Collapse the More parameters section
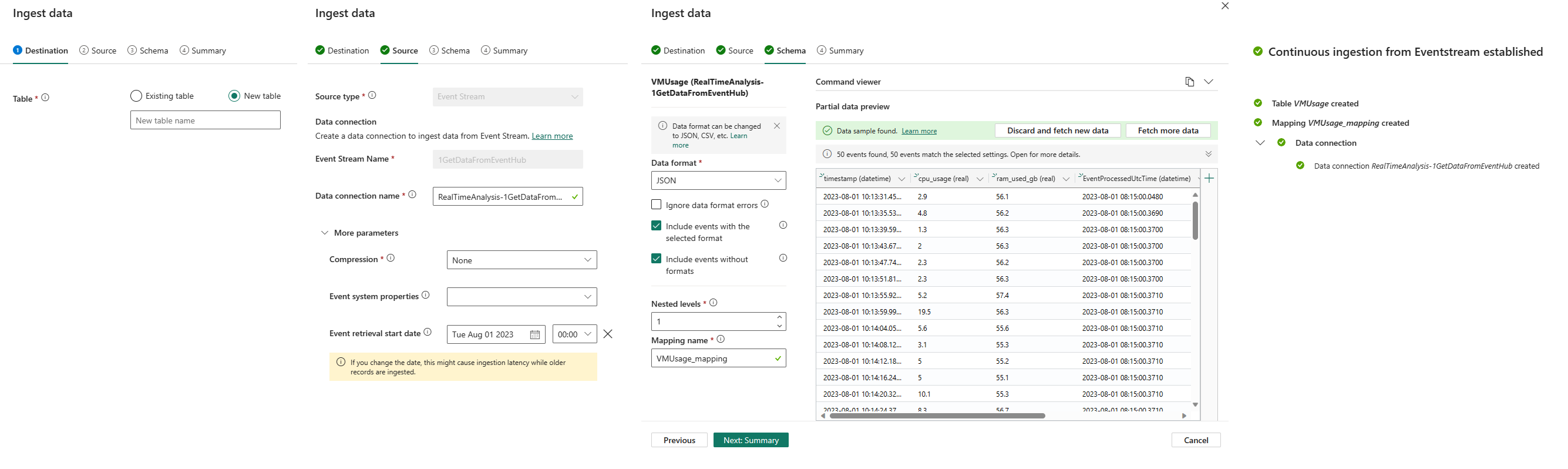 pyautogui.click(x=325, y=233)
